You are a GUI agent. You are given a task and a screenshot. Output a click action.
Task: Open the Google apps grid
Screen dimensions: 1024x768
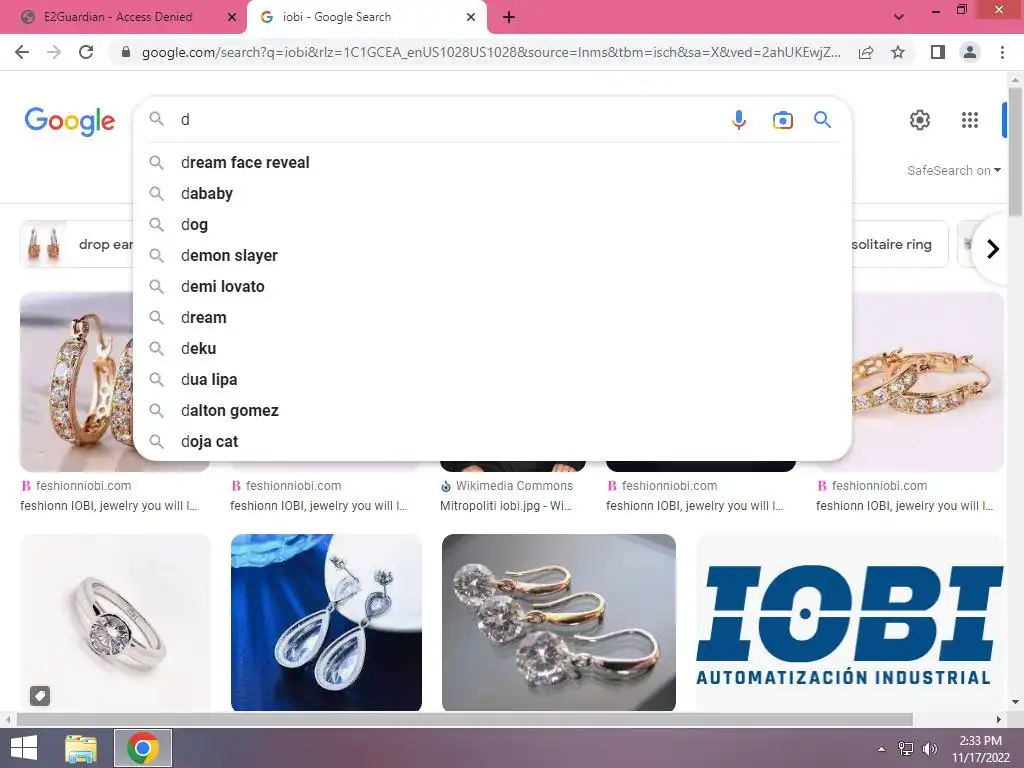coord(970,120)
